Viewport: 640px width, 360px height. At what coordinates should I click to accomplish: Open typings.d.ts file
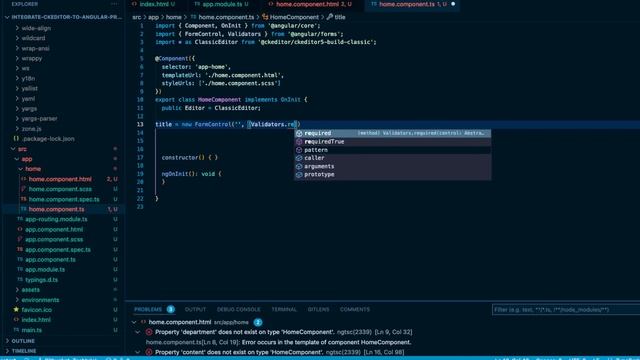click(42, 280)
